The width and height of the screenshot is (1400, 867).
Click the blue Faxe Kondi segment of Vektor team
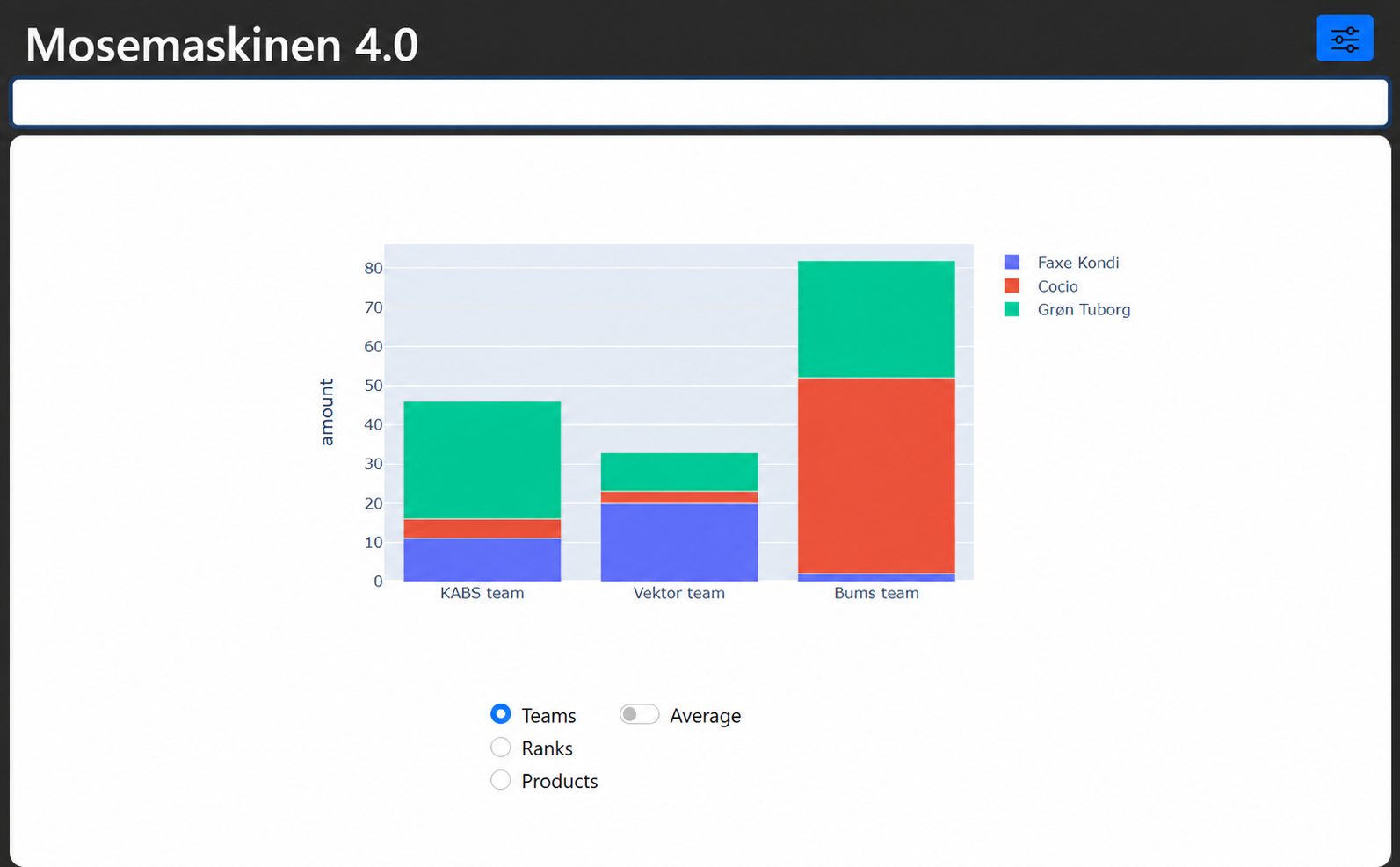679,542
